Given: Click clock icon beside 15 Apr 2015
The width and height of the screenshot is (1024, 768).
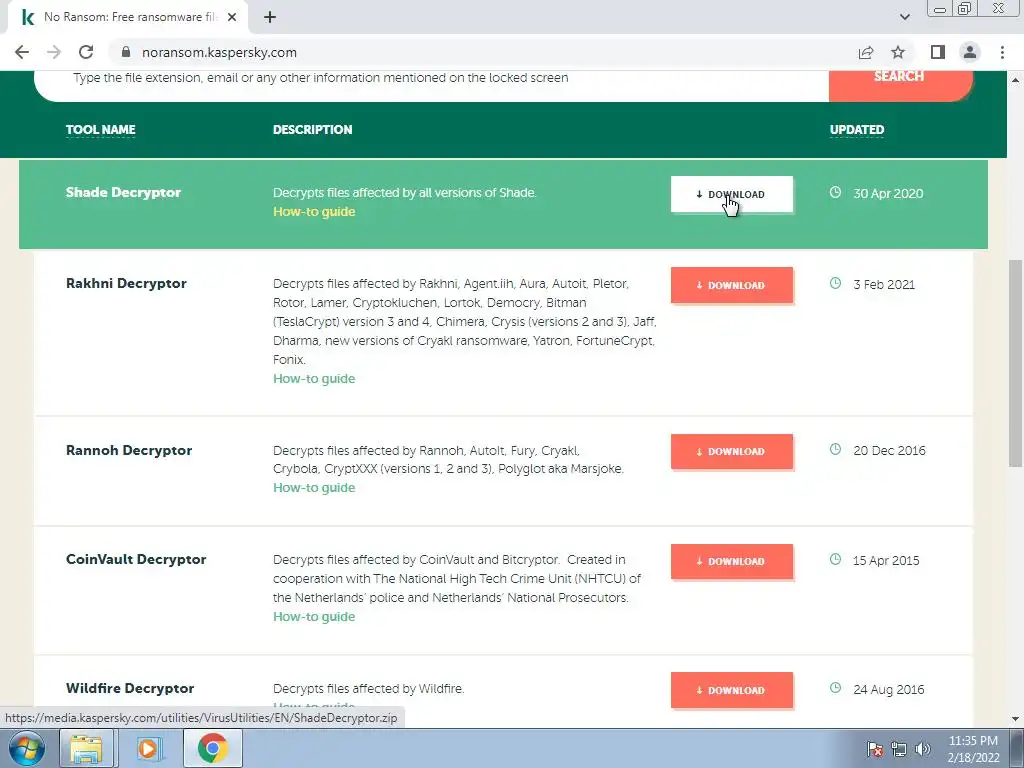Looking at the screenshot, I should click(835, 558).
